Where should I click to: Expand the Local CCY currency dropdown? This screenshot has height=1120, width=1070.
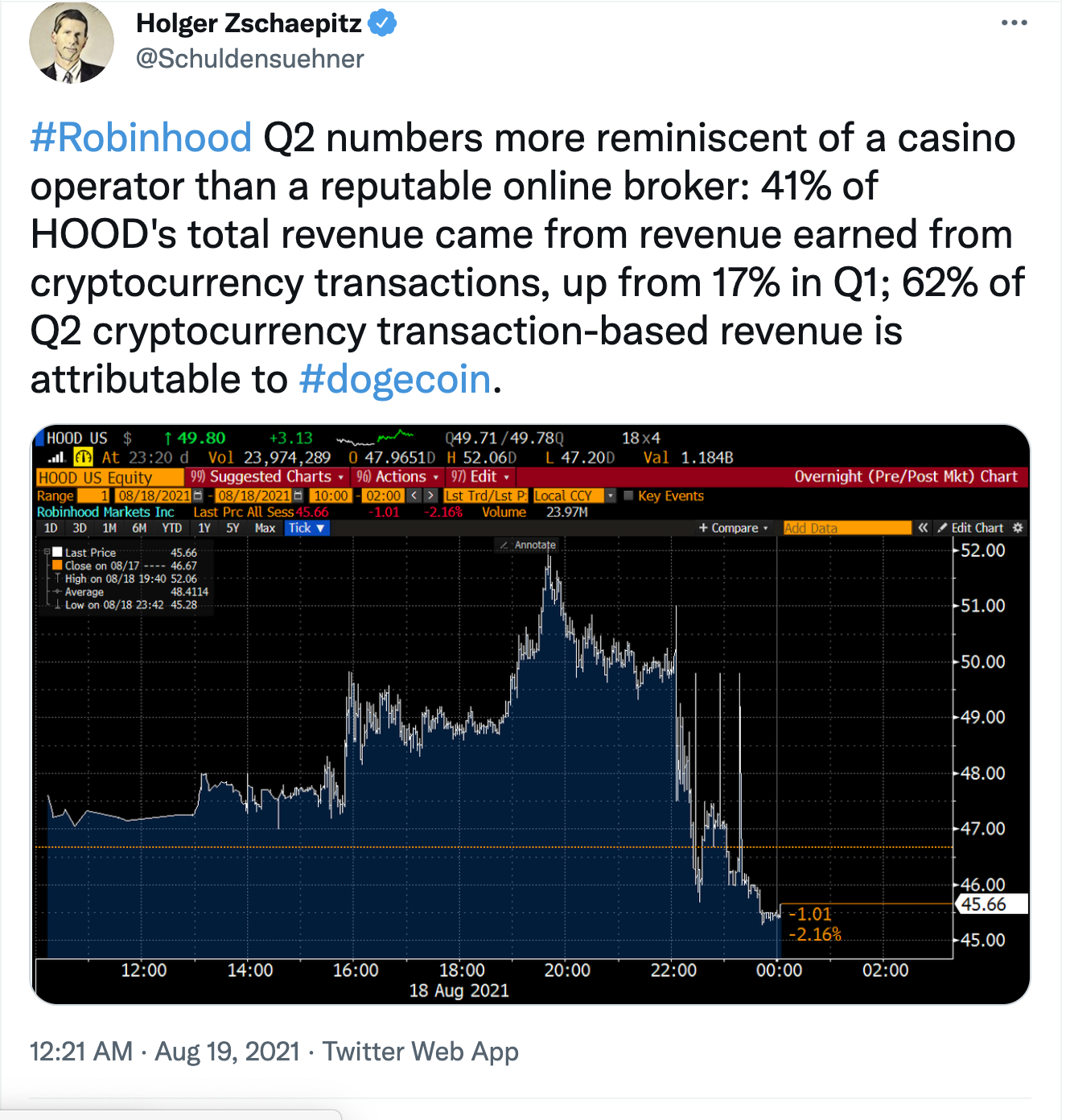(610, 496)
